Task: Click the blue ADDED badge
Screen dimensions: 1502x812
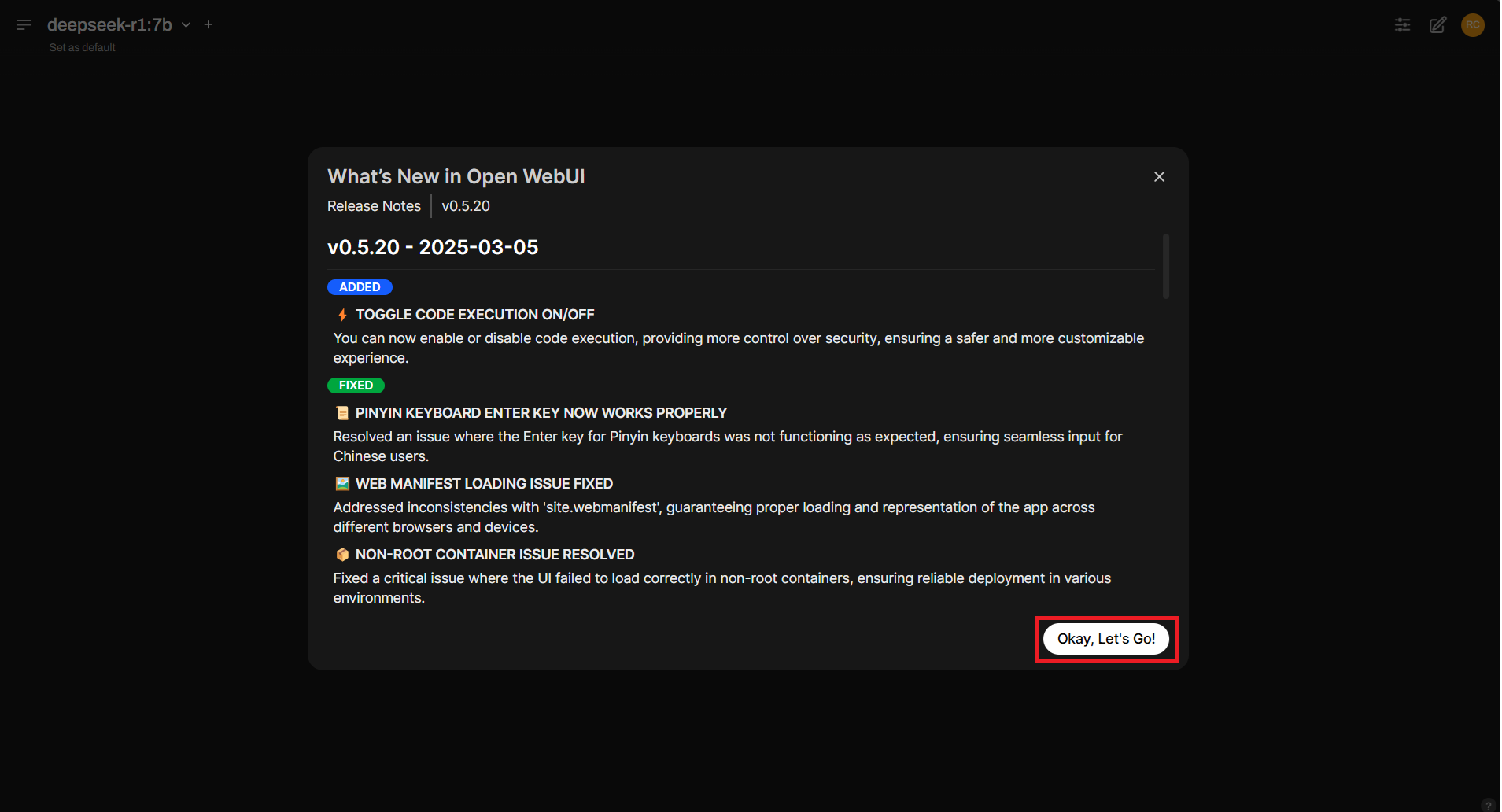Action: pos(360,287)
